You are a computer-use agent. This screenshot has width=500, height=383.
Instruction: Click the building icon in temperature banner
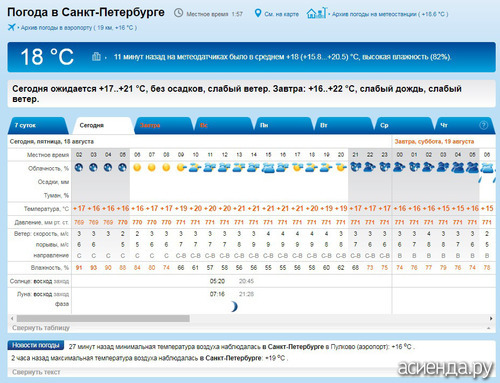(96, 56)
